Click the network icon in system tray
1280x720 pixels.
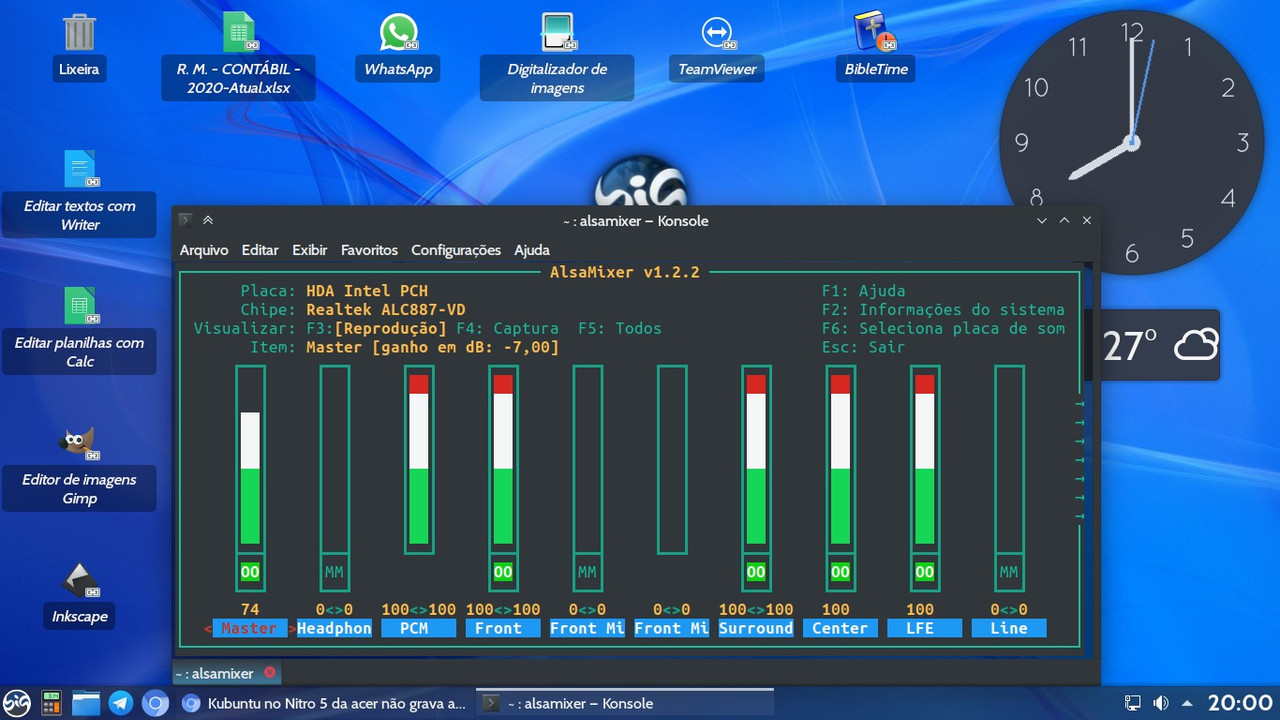(1133, 703)
